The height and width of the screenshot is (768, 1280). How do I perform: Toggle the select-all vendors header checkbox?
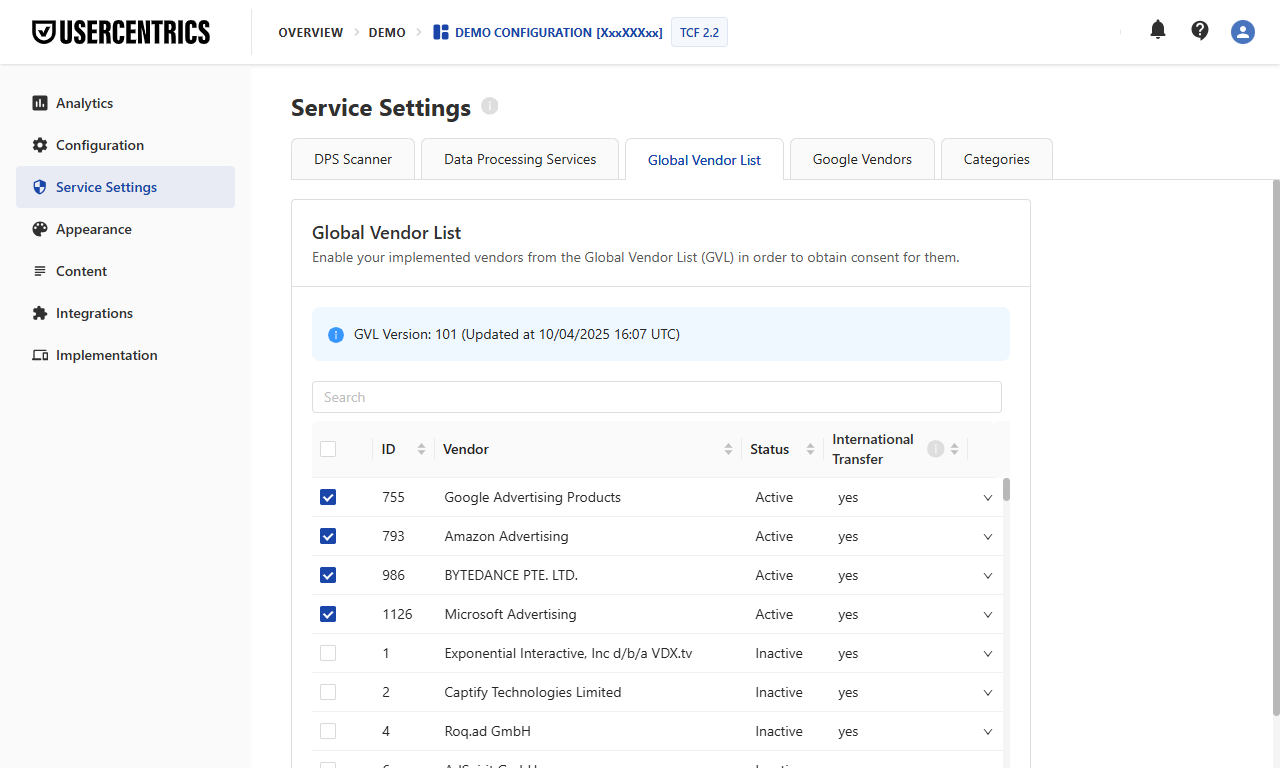click(328, 449)
